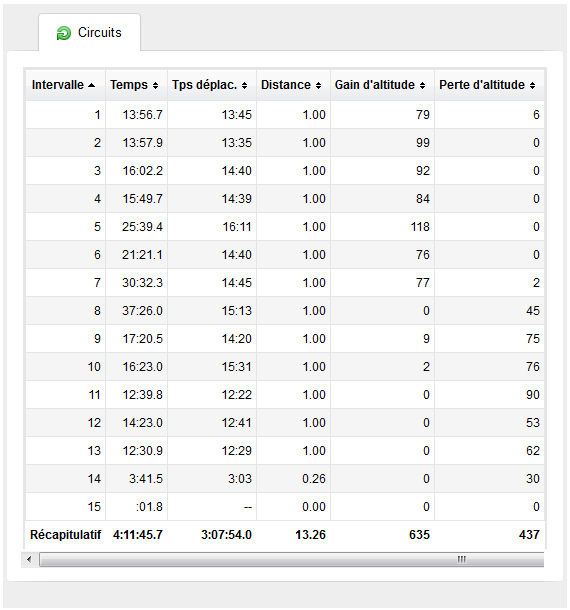Select interval row 5 time 25:39.4
The image size is (570, 610).
pos(142,226)
